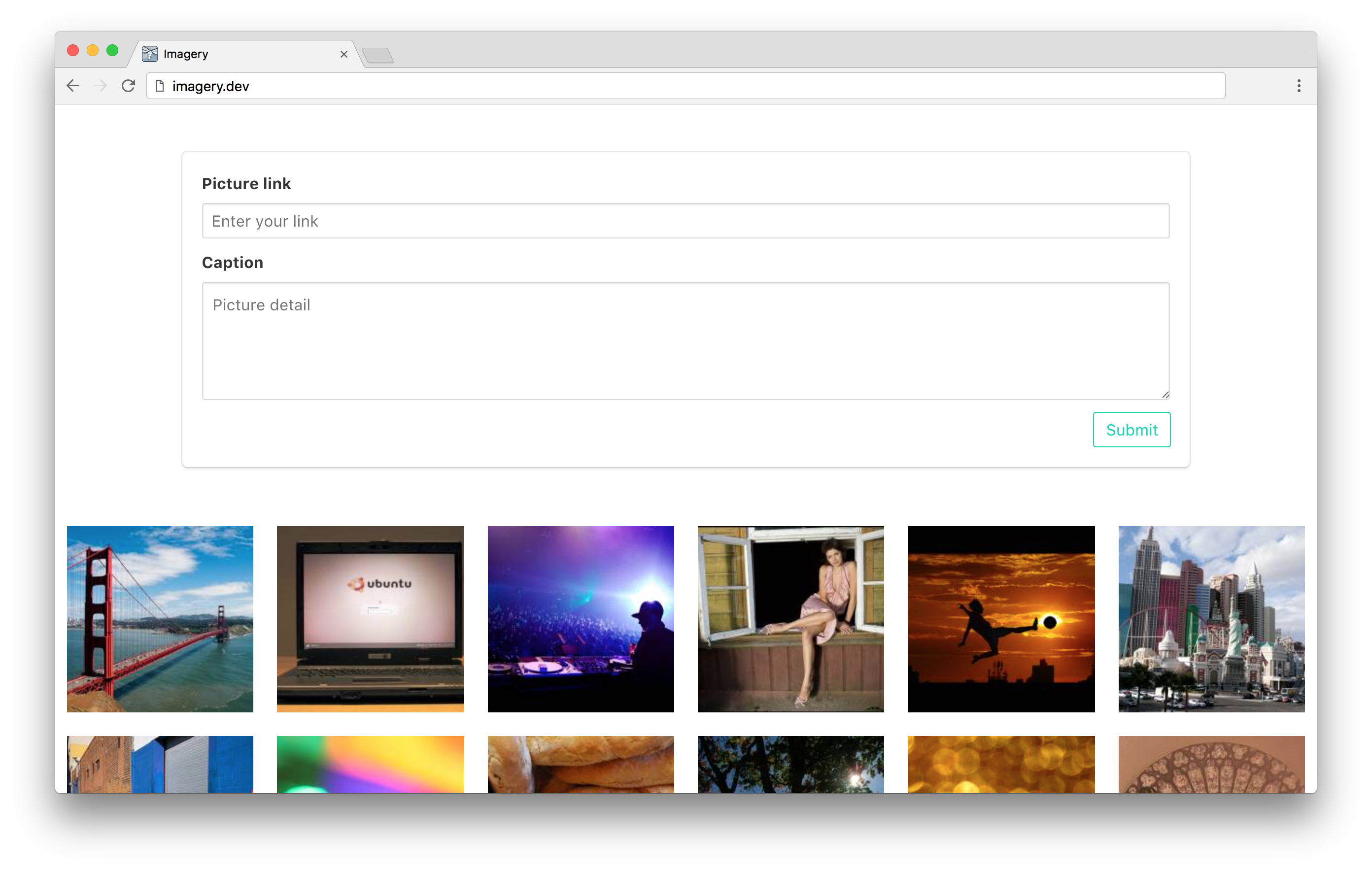Close the Imagery tab
The height and width of the screenshot is (872, 1372).
click(343, 54)
